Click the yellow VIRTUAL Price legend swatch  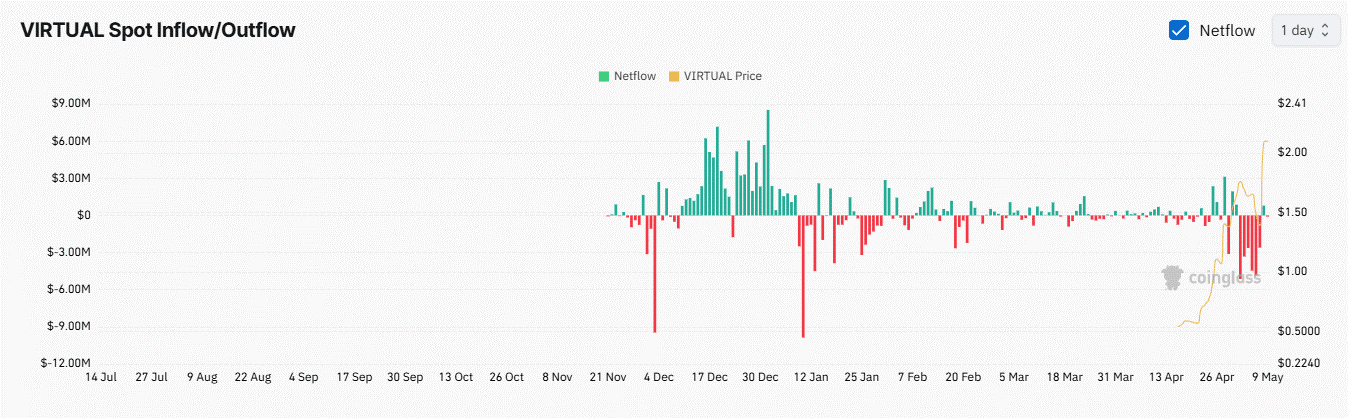click(x=674, y=76)
